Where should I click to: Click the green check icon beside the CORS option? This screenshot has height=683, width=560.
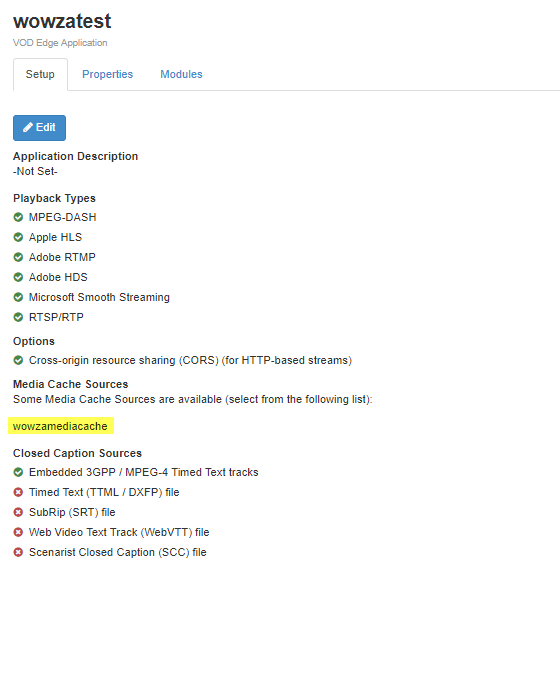18,360
